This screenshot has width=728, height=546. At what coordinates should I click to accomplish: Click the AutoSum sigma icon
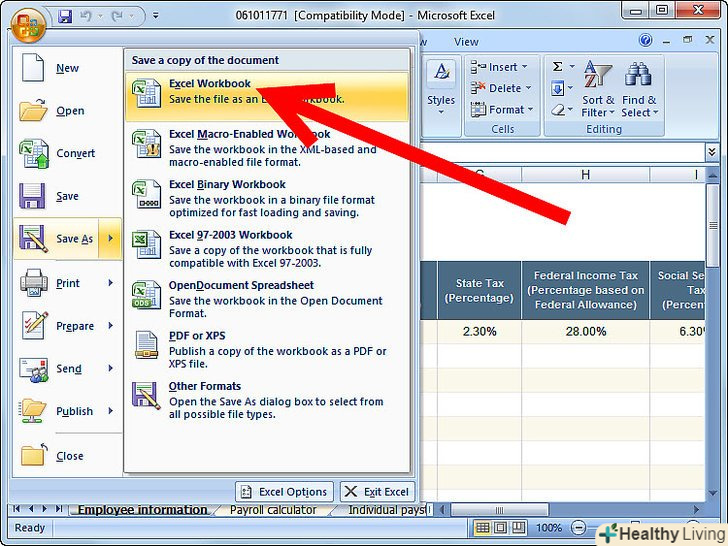(x=558, y=66)
